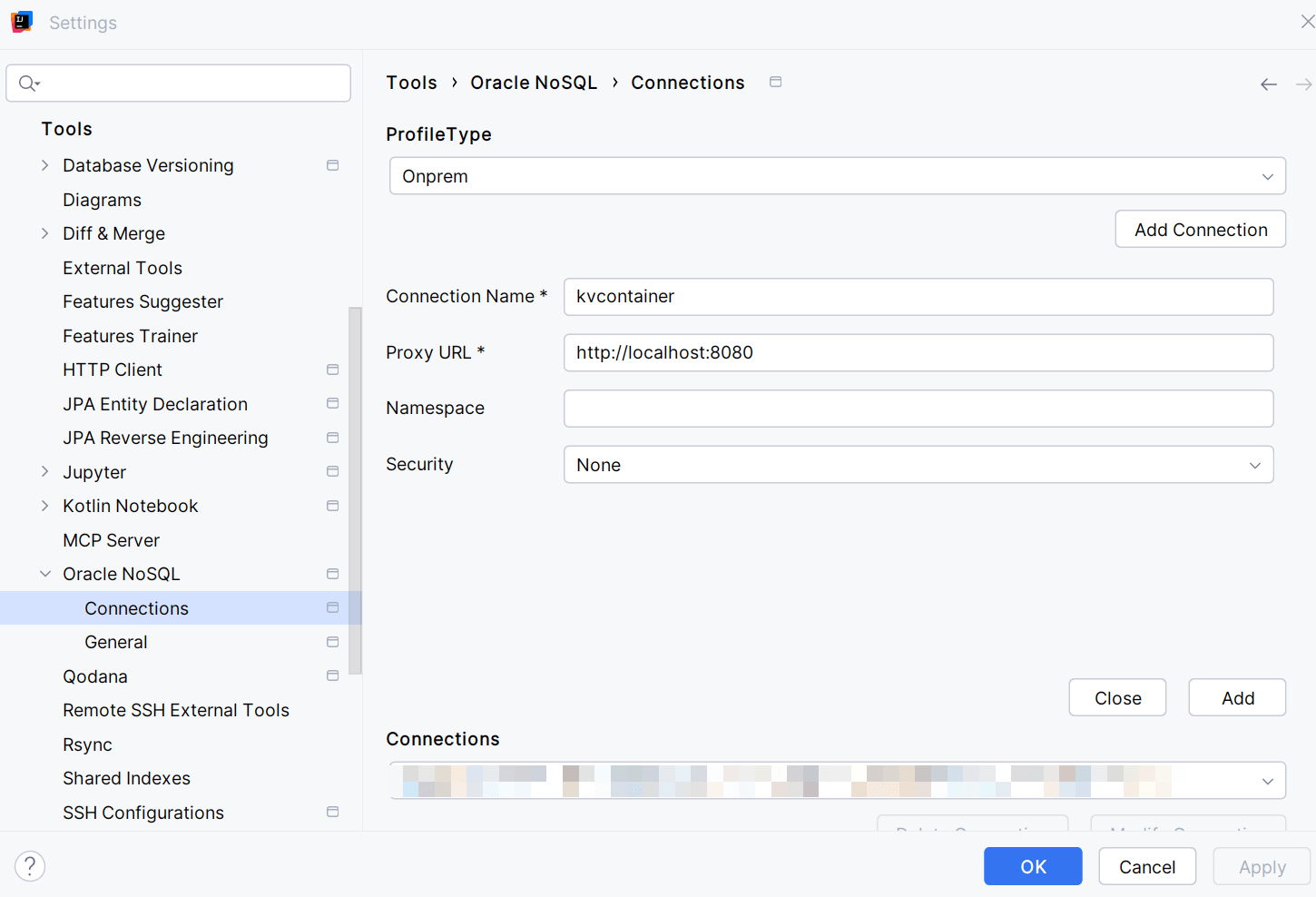Click the project-level icon next to Connections breadcrumb

[x=775, y=82]
